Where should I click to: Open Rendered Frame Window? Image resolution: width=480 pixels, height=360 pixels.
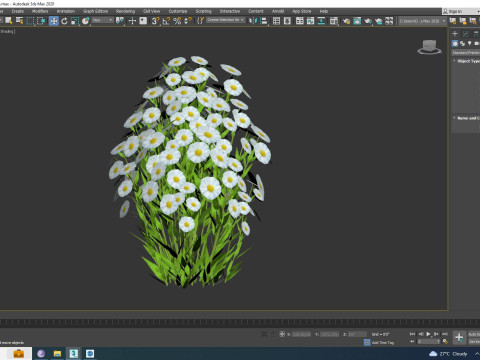(357, 21)
